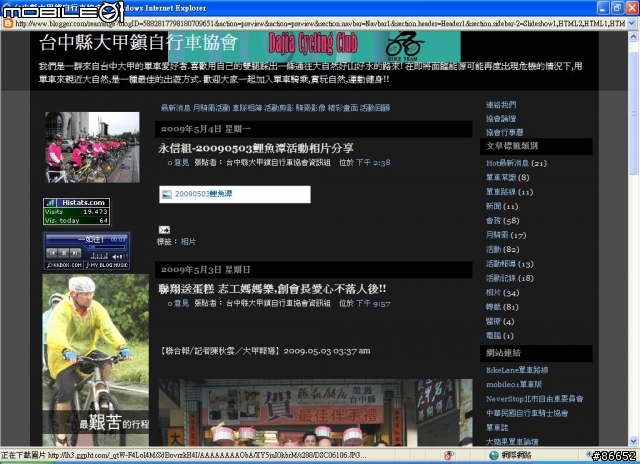The height and width of the screenshot is (464, 640).
Task: Open the 醫療 (4) label
Action: [x=500, y=321]
